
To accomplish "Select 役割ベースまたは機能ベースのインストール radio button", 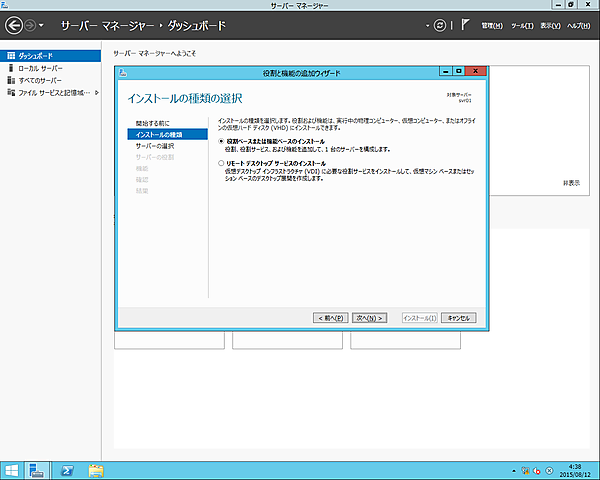I will tap(221, 141).
